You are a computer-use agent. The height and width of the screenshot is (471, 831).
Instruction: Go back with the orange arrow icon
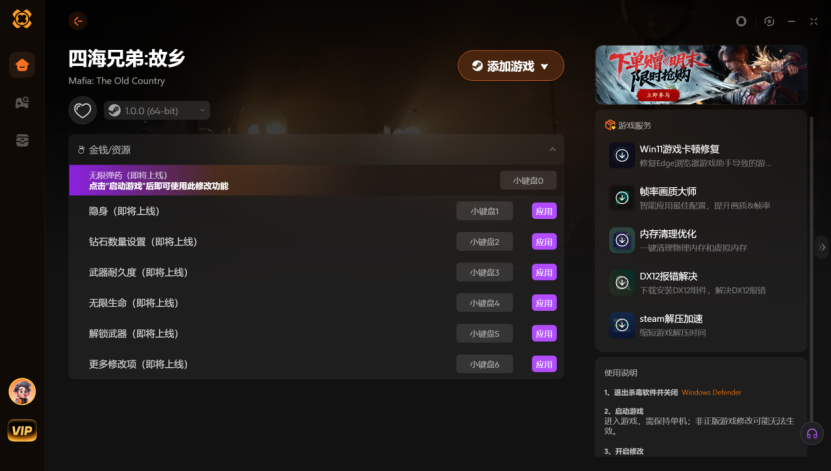[78, 21]
